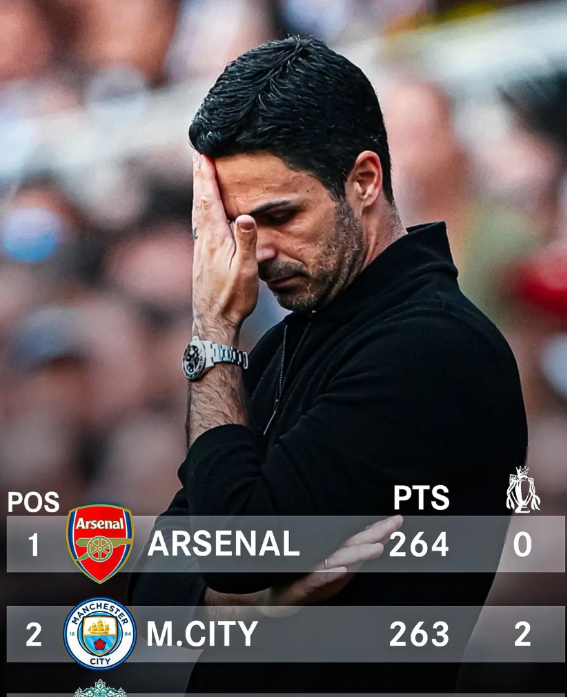Click the man's dark combed hair
The image size is (567, 697).
289,111
